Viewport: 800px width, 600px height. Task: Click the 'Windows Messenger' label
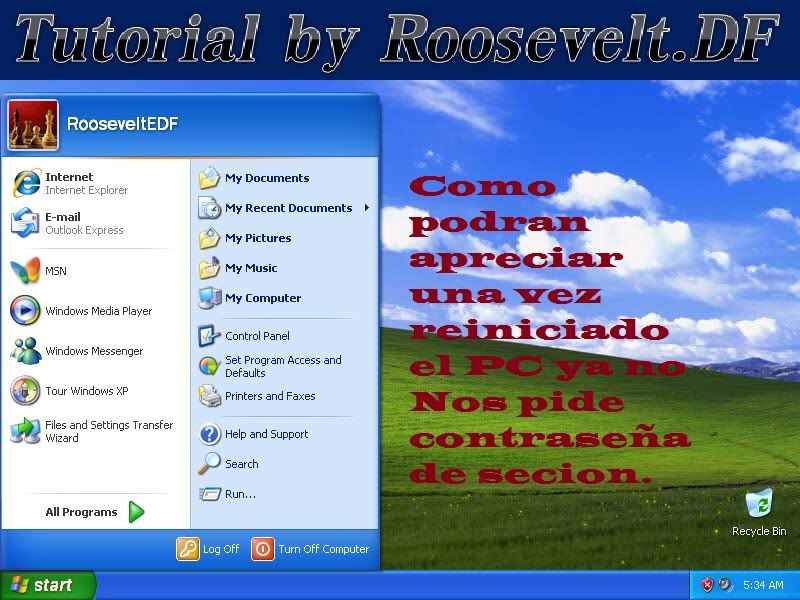(x=94, y=351)
